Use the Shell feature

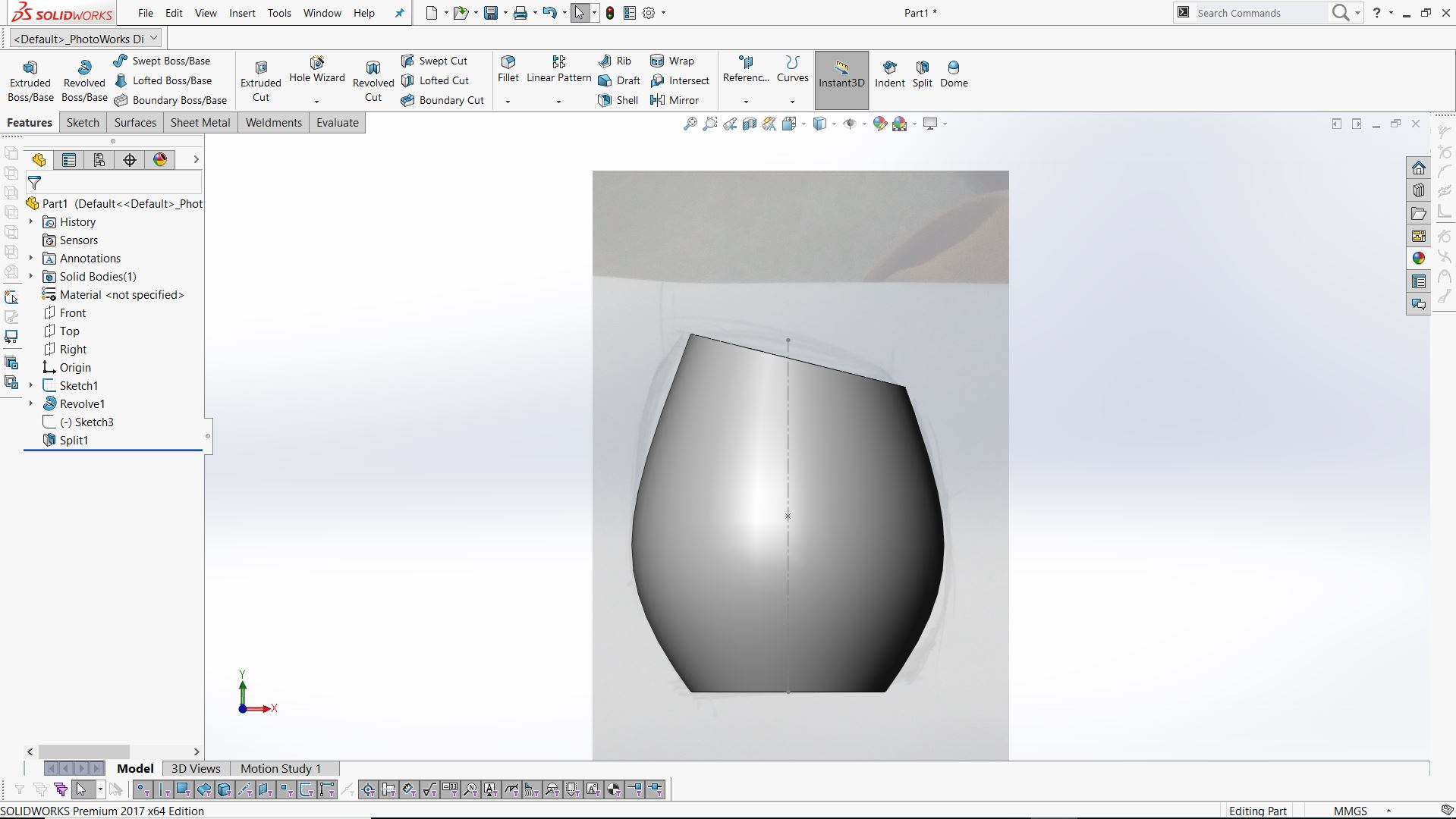tap(618, 100)
